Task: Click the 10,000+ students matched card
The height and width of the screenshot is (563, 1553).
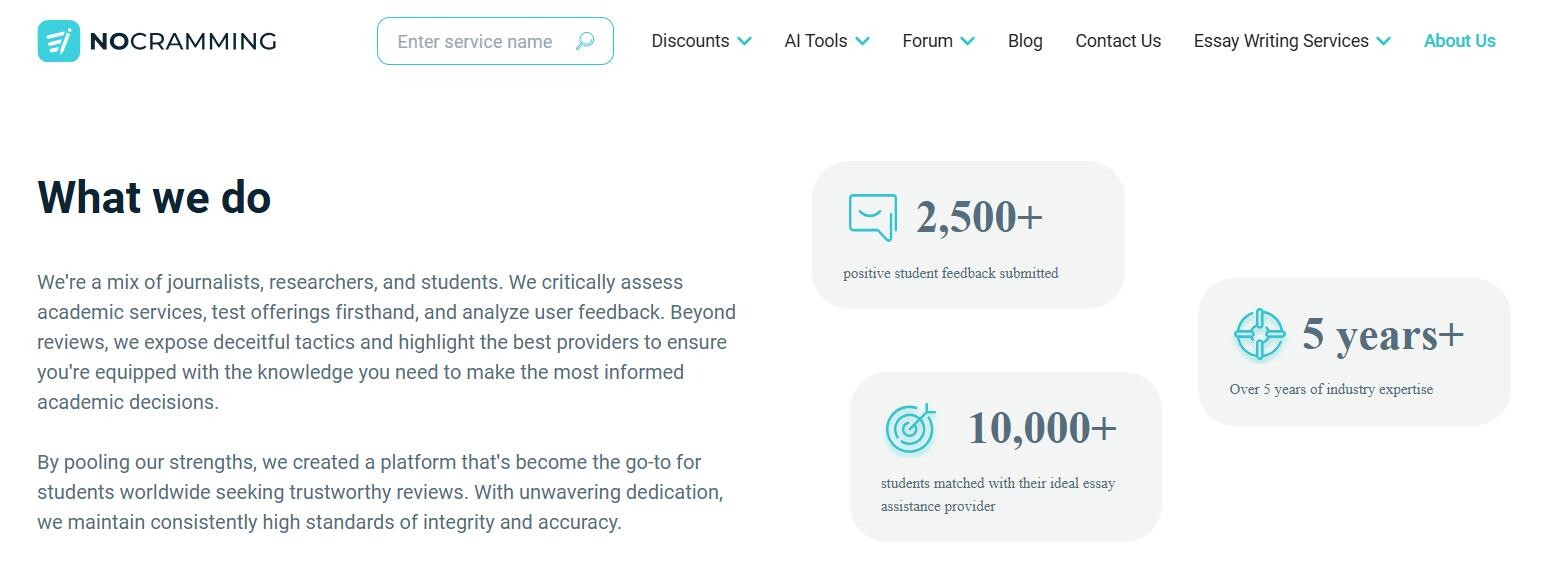Action: point(1005,457)
